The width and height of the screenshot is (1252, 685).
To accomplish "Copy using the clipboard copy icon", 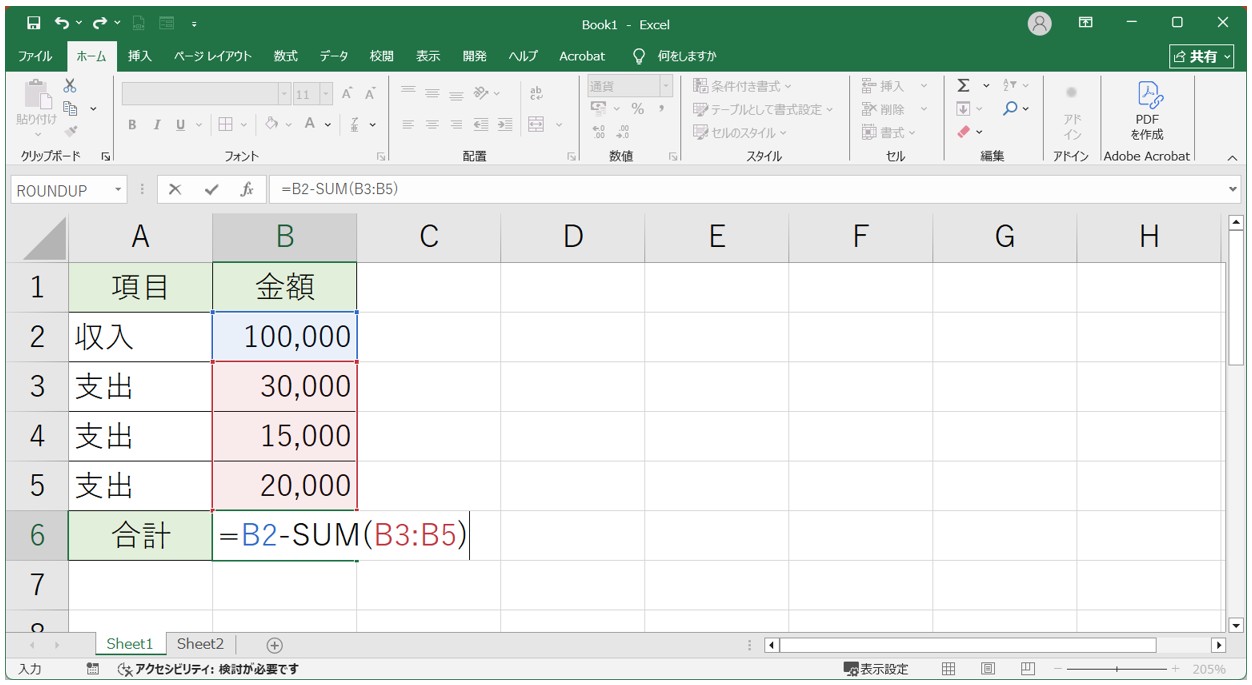I will coord(70,108).
